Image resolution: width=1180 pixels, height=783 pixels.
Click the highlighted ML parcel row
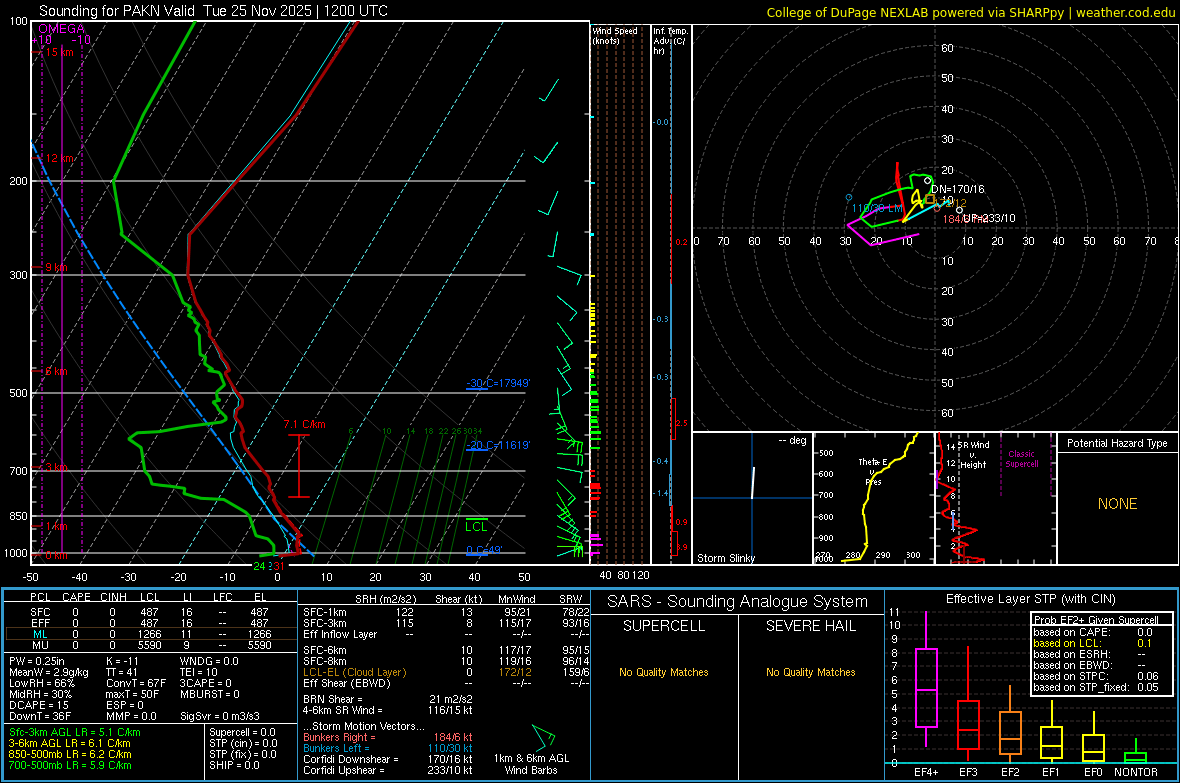(x=151, y=634)
